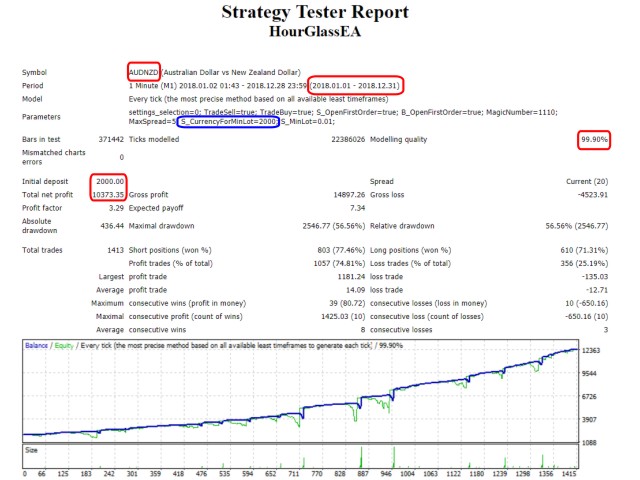Screen dimensions: 640x480
Task: Click the 'Parameters' row label
Action: (41, 117)
